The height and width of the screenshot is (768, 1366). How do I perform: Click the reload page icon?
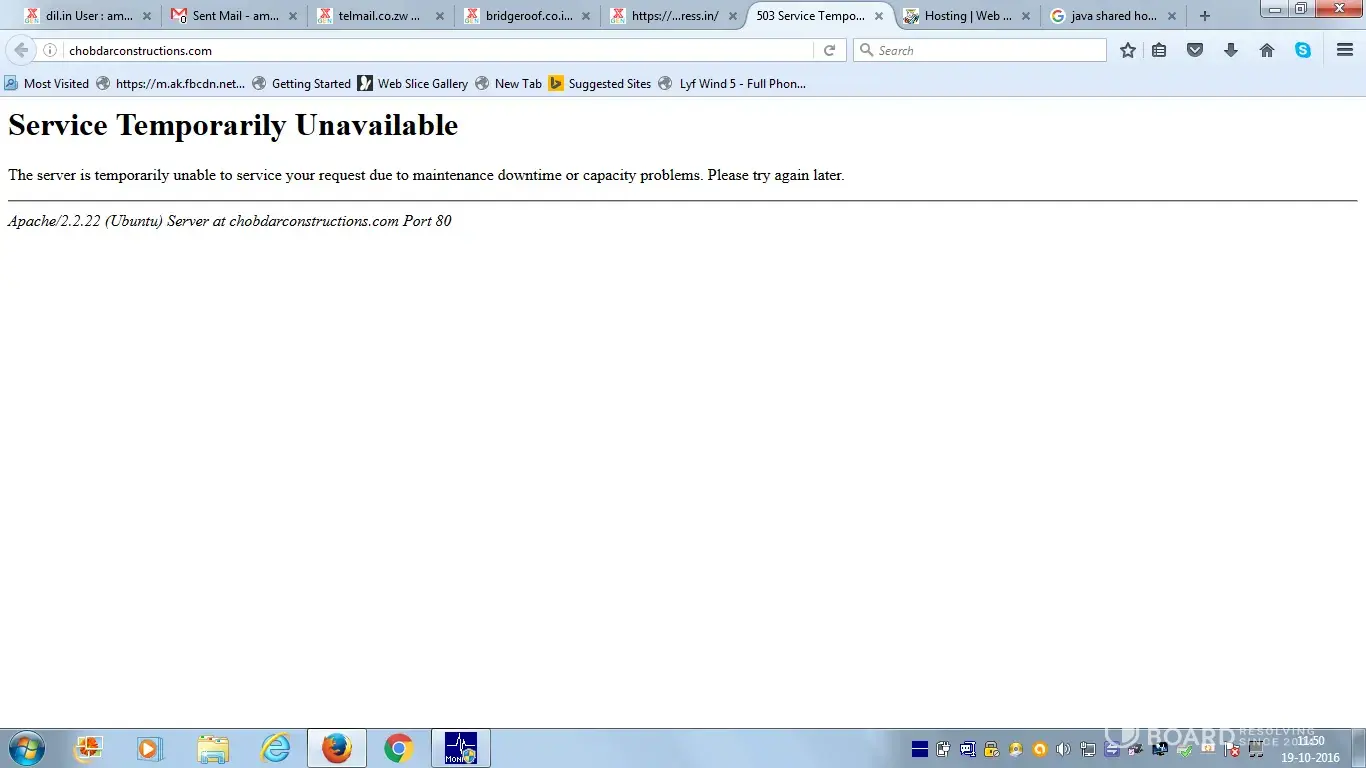coord(829,50)
